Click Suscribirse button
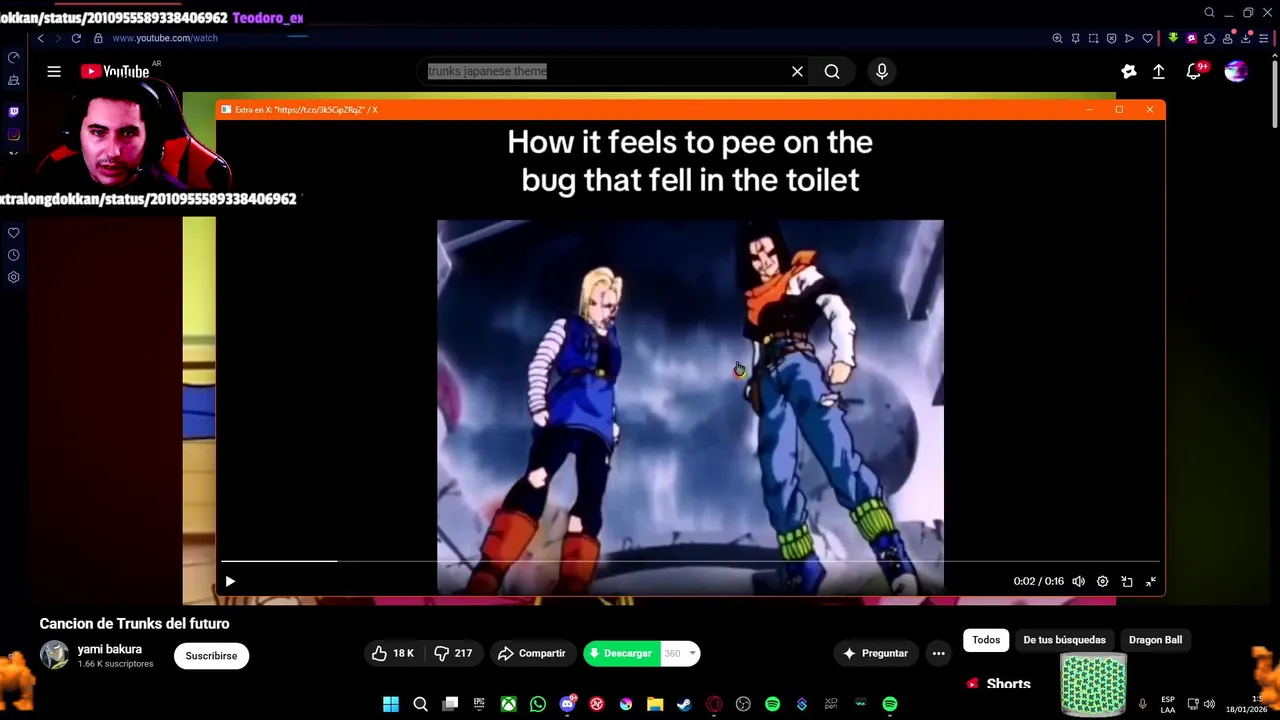 tap(211, 656)
